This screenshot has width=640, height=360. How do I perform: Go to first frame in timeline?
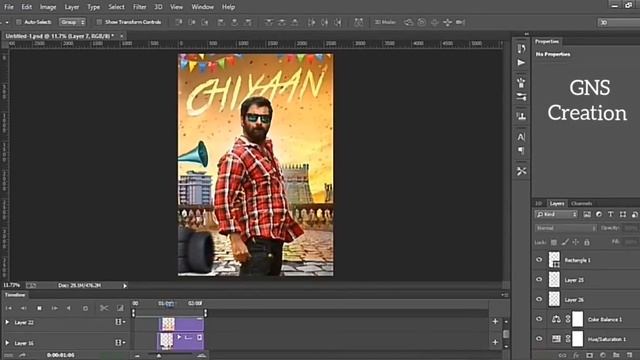9,308
